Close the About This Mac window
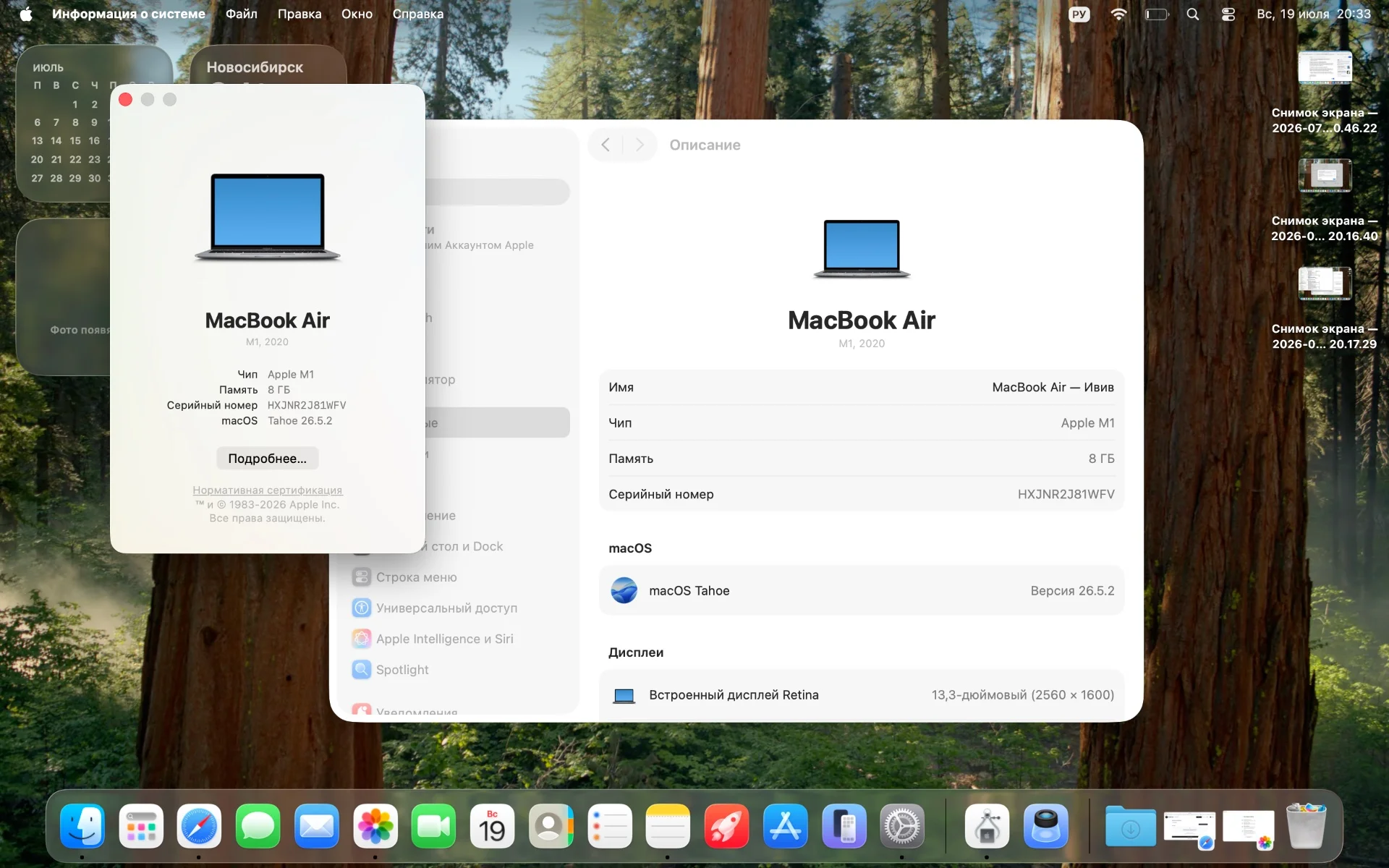 (x=125, y=99)
